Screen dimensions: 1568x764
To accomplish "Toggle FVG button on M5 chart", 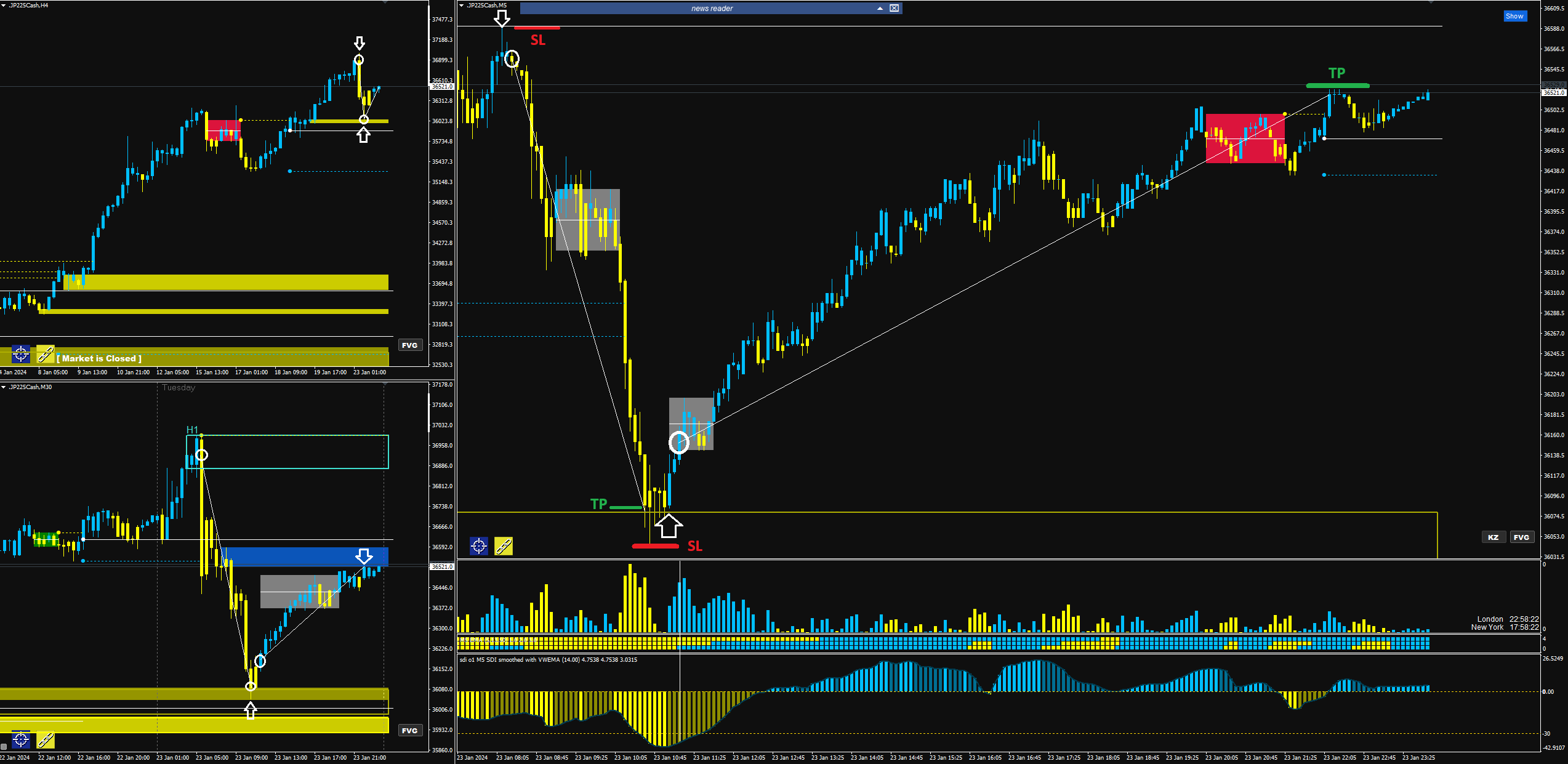I will pos(1521,537).
